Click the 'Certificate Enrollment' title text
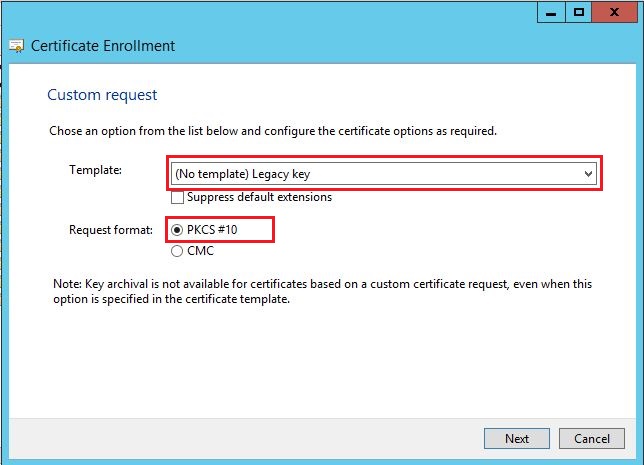The width and height of the screenshot is (644, 465). tap(103, 46)
